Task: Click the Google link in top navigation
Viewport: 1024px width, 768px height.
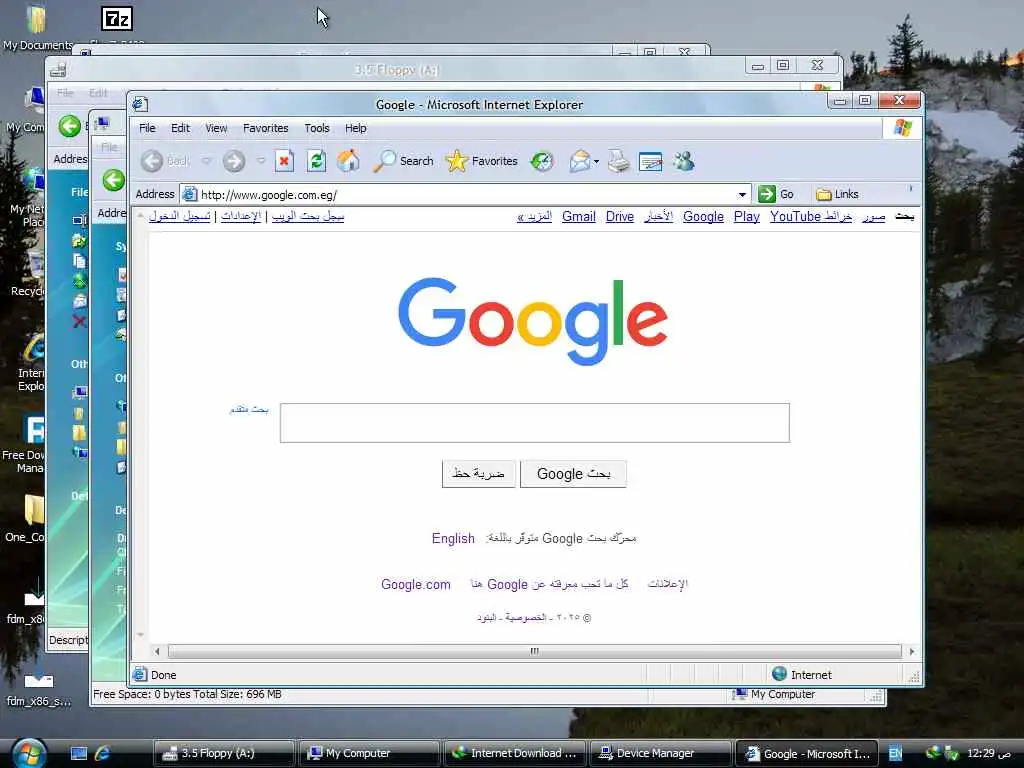Action: click(703, 216)
